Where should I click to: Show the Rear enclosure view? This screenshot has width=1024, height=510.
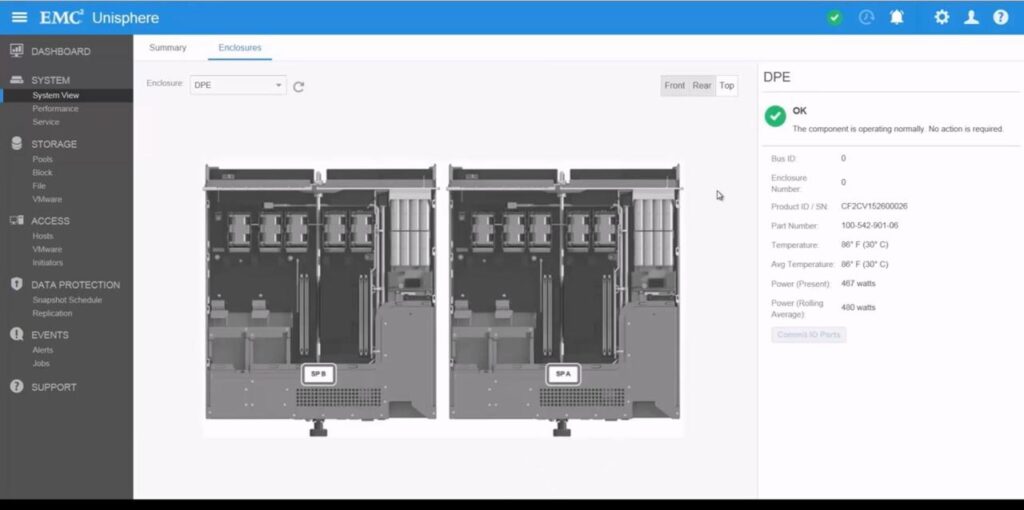click(x=702, y=86)
